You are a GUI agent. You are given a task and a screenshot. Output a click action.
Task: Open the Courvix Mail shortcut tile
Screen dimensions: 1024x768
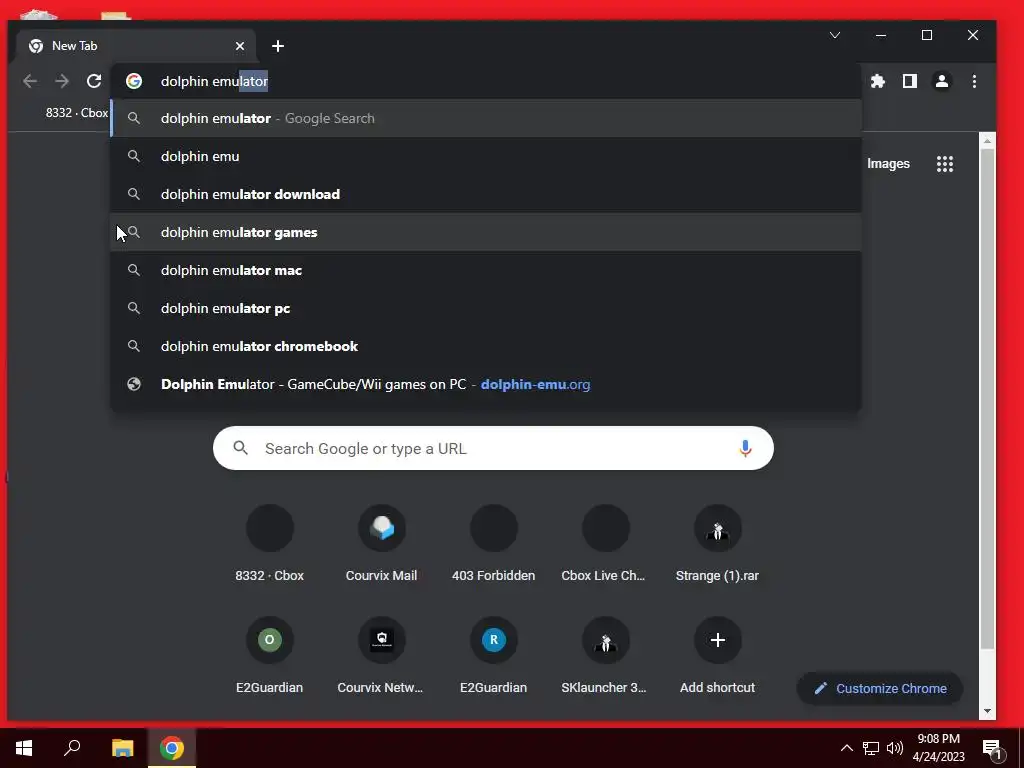[x=381, y=543]
